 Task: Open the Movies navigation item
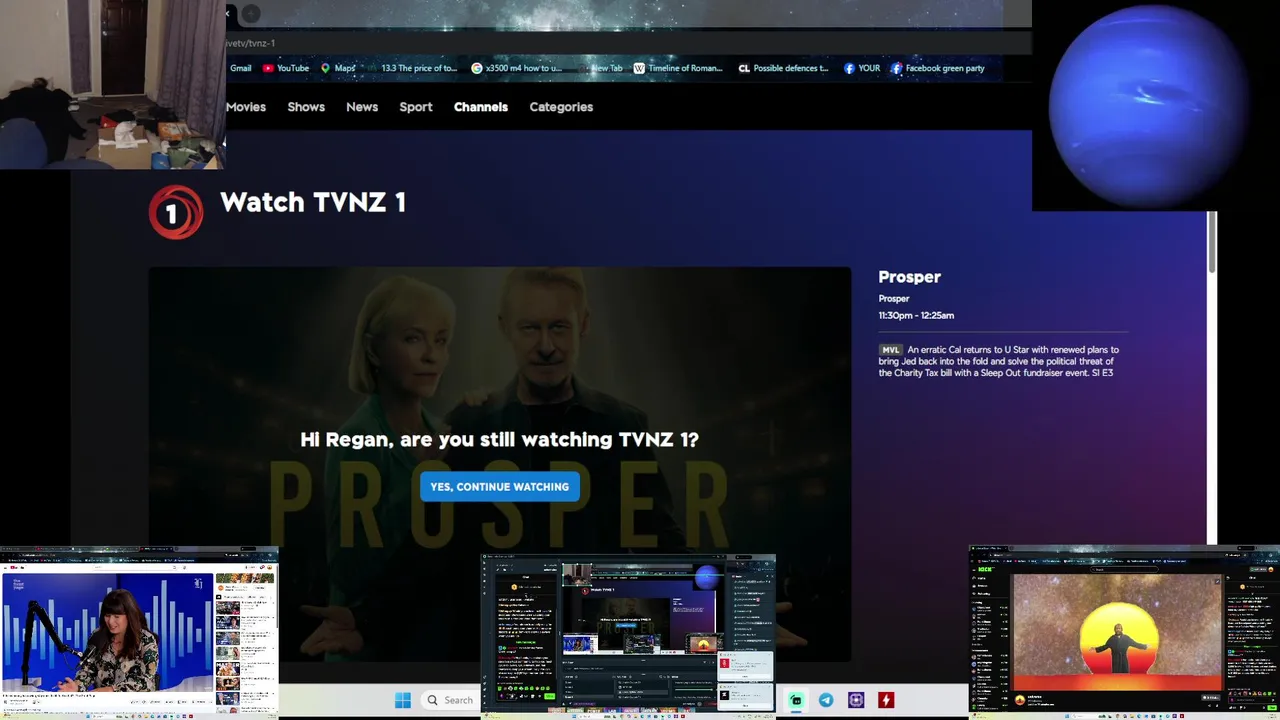click(x=246, y=107)
